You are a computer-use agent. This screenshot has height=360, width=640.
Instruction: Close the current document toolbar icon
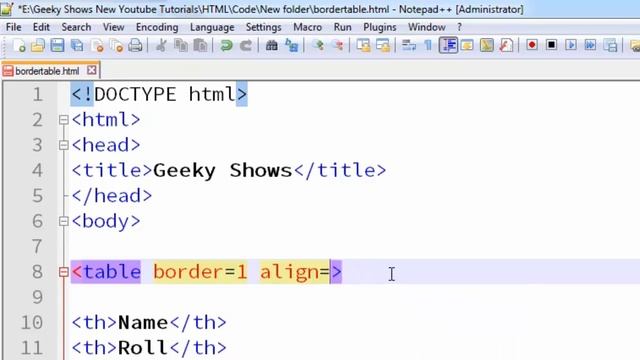pyautogui.click(x=97, y=45)
